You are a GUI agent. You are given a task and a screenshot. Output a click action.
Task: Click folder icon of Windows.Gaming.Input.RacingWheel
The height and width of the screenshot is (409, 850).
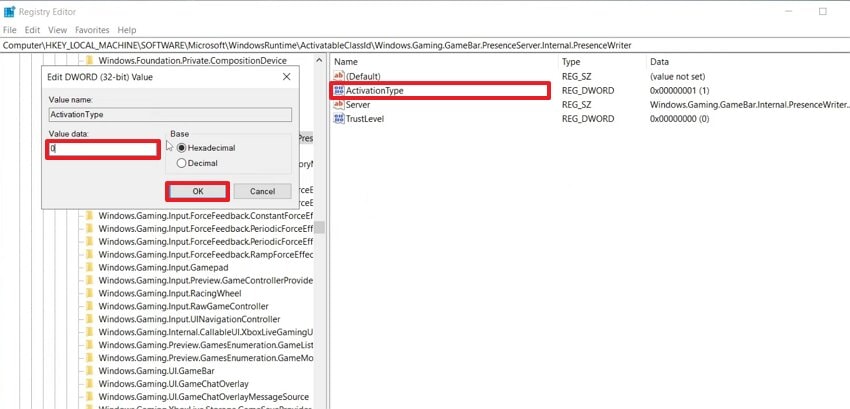point(89,293)
